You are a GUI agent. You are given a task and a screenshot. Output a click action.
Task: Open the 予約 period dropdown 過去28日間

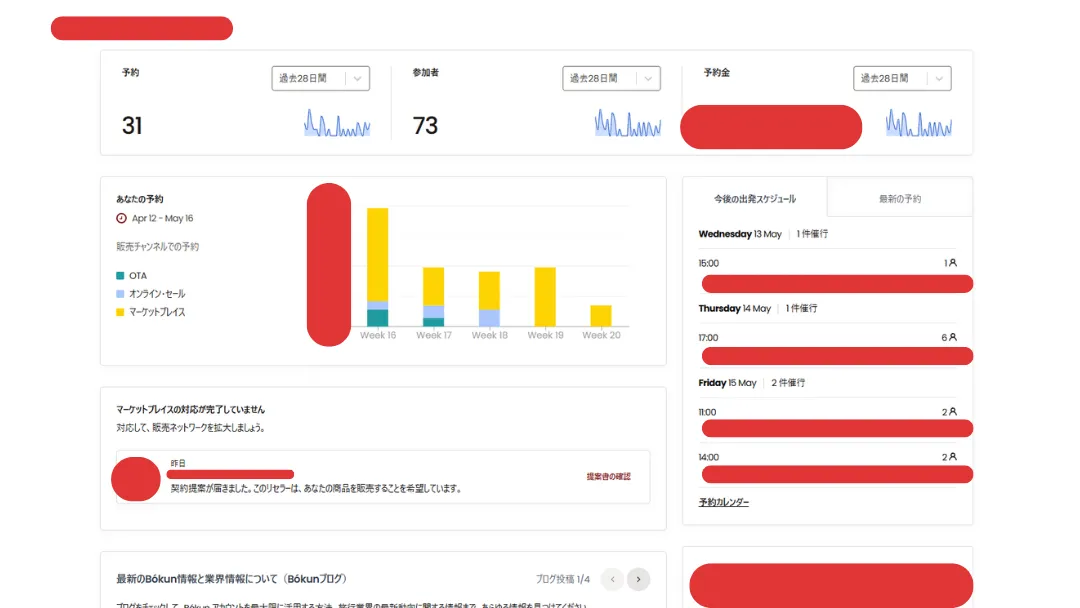320,78
